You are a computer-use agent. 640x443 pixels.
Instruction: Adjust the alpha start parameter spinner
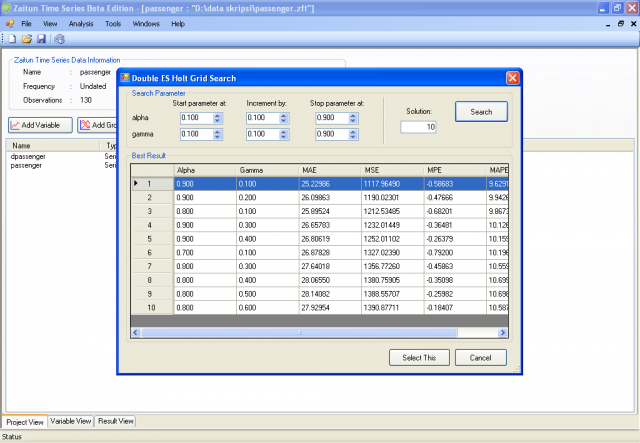218,117
